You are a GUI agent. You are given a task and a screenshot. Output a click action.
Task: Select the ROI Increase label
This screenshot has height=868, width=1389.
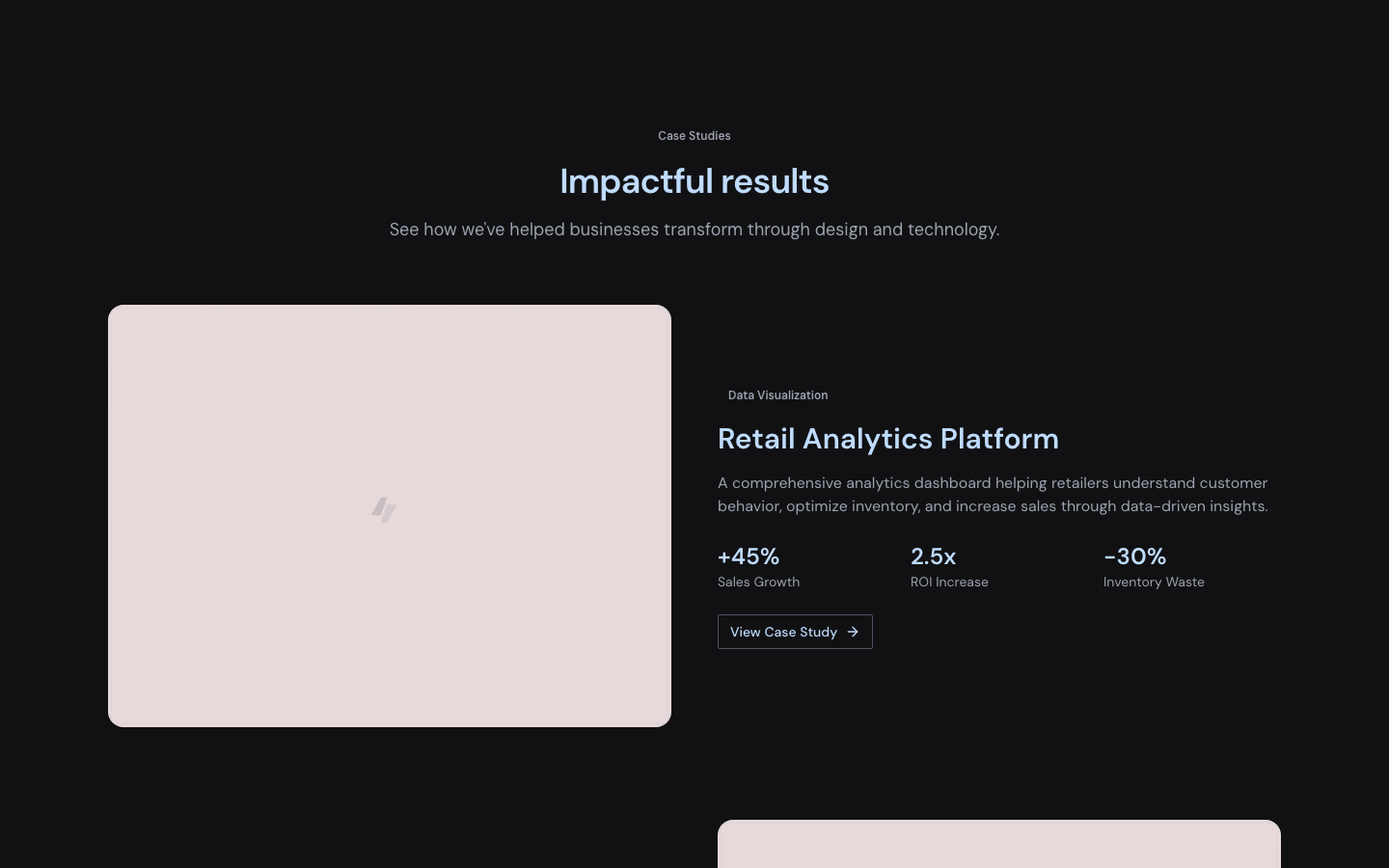(x=949, y=582)
